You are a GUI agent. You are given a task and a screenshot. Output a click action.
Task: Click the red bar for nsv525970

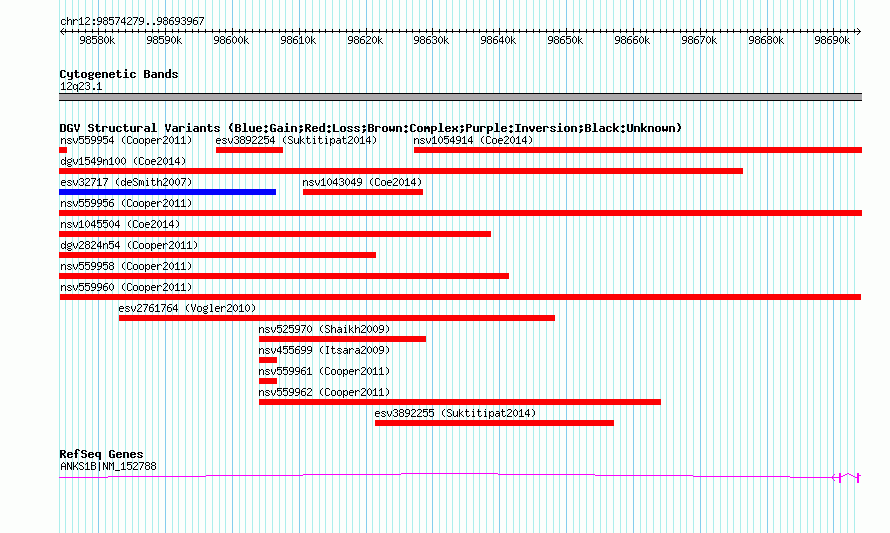pos(342,339)
